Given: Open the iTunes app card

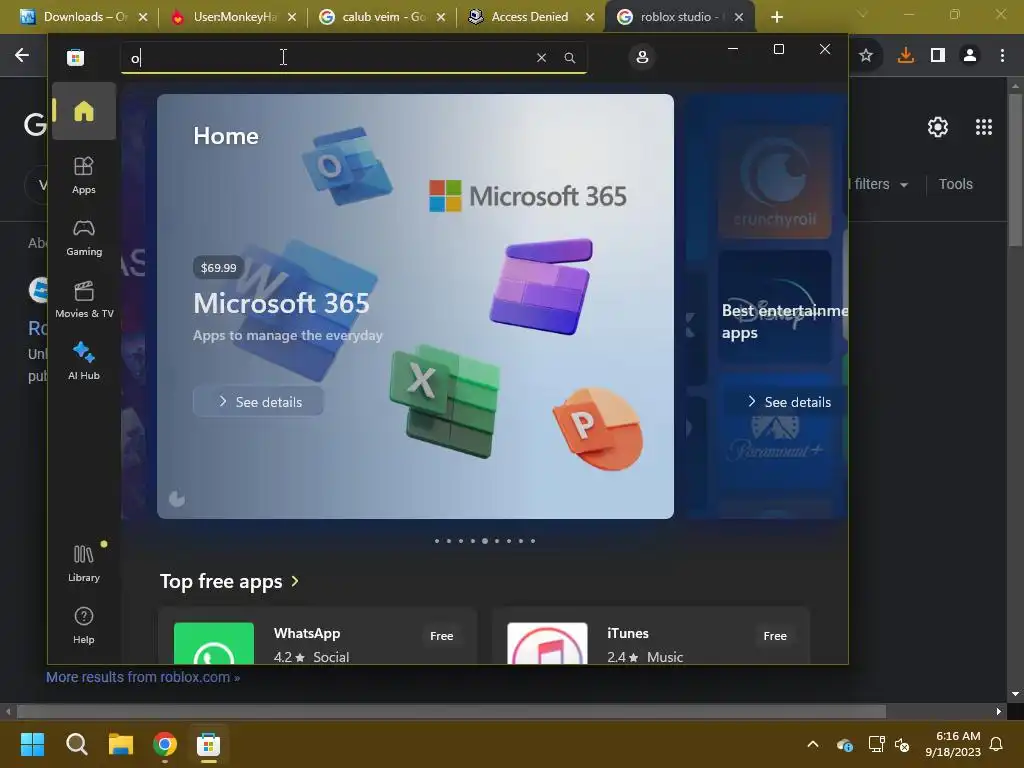Looking at the screenshot, I should 650,636.
